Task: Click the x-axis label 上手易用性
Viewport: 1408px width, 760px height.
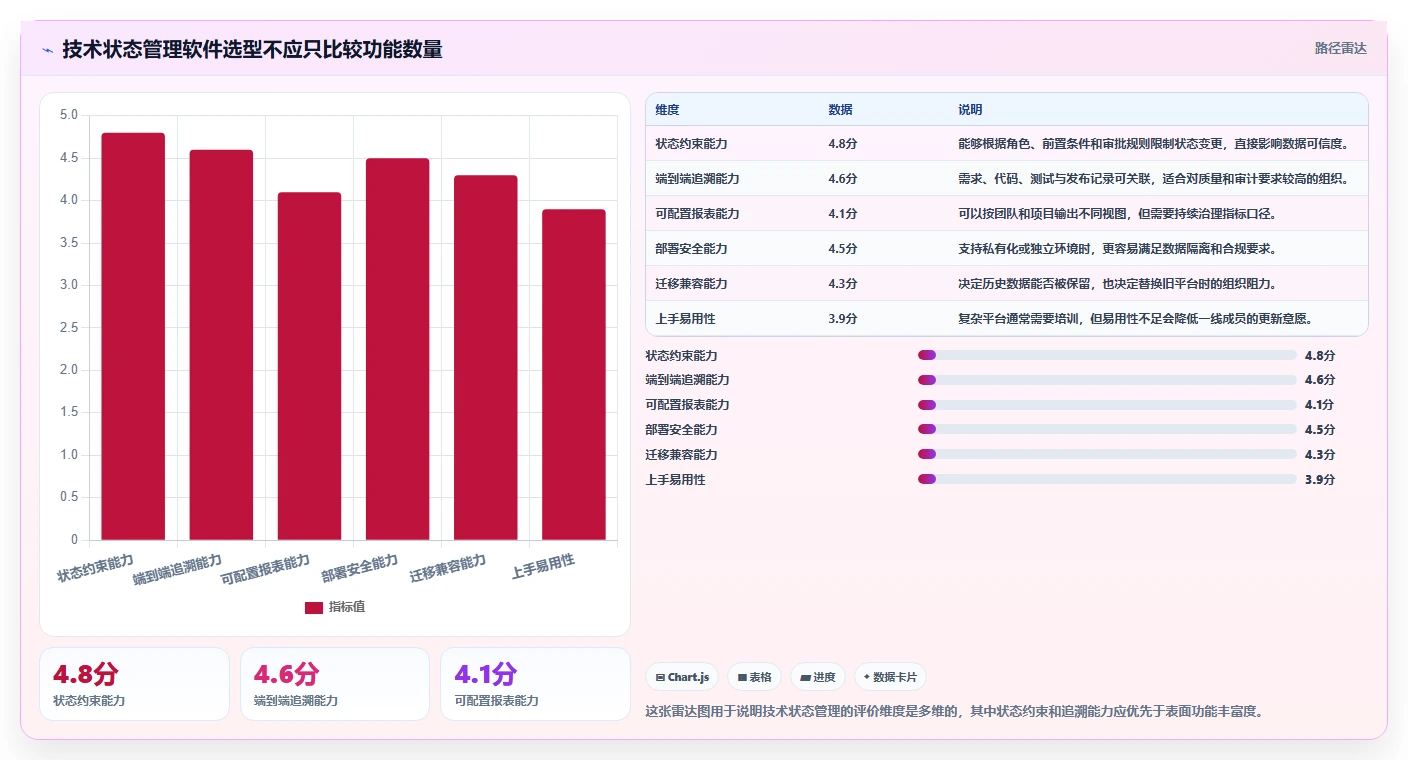Action: coord(543,566)
